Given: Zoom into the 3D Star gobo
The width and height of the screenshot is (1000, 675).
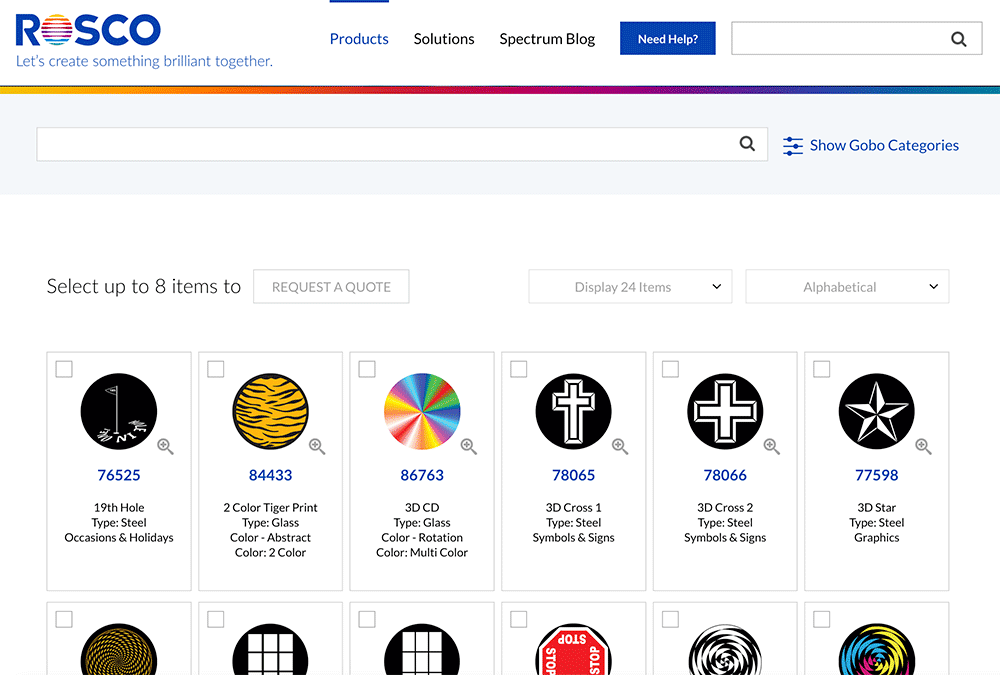Looking at the screenshot, I should pos(923,447).
